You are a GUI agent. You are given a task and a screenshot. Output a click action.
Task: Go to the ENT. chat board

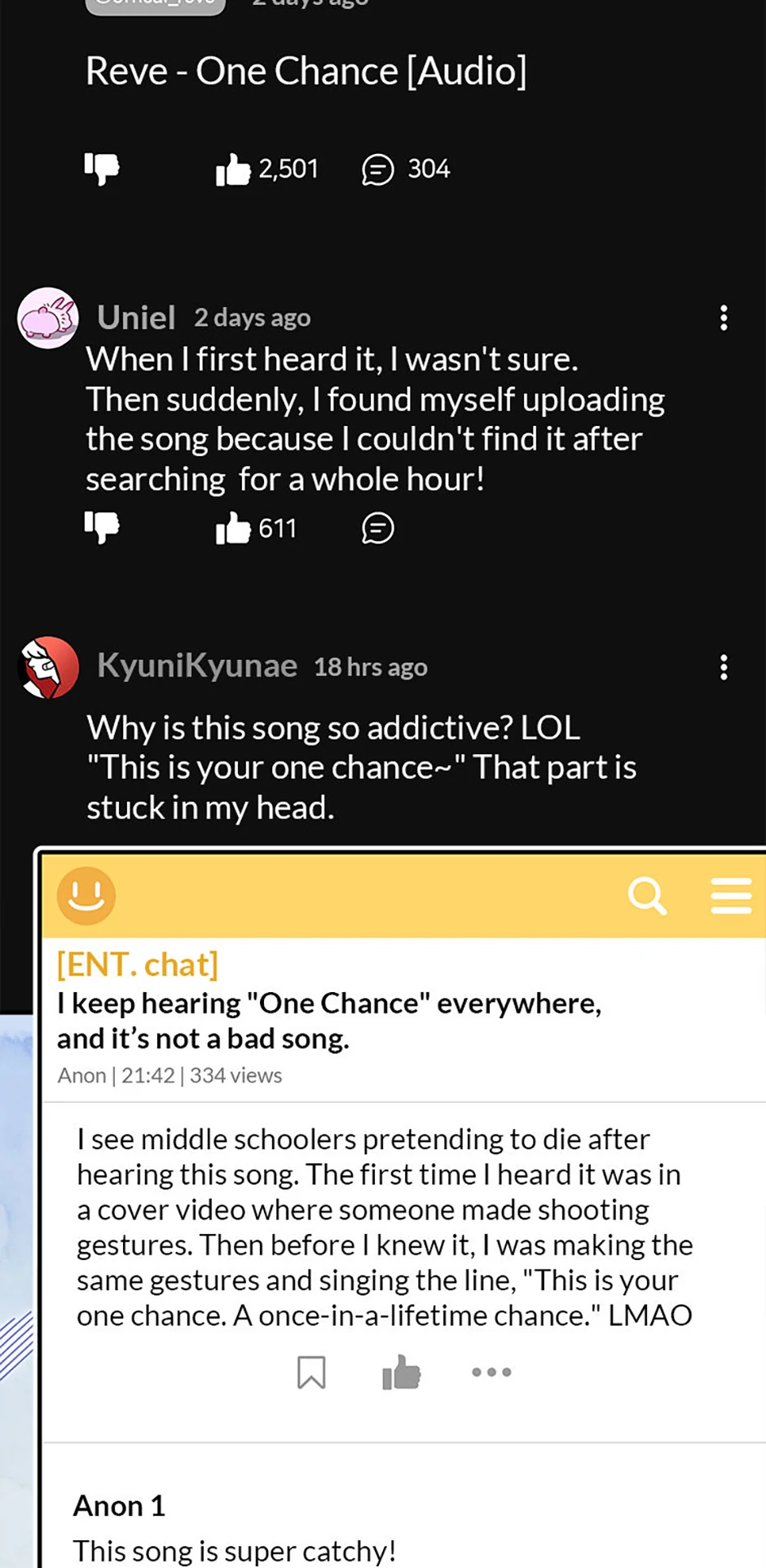coord(138,964)
